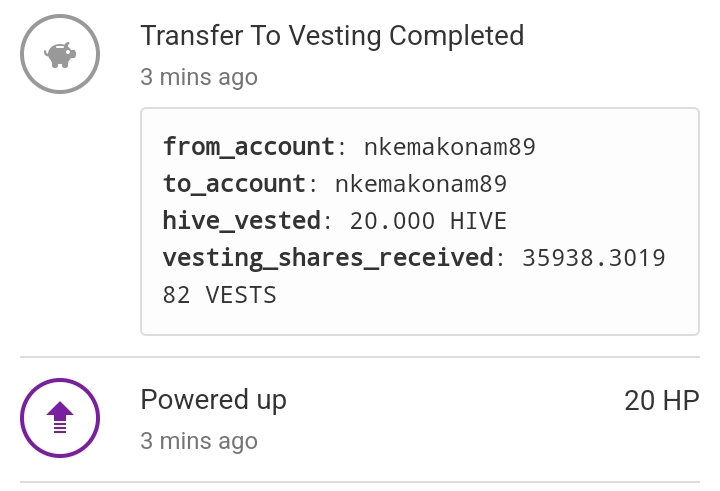720x491 pixels.
Task: Click the piggy bank vesting icon
Action: [x=60, y=55]
